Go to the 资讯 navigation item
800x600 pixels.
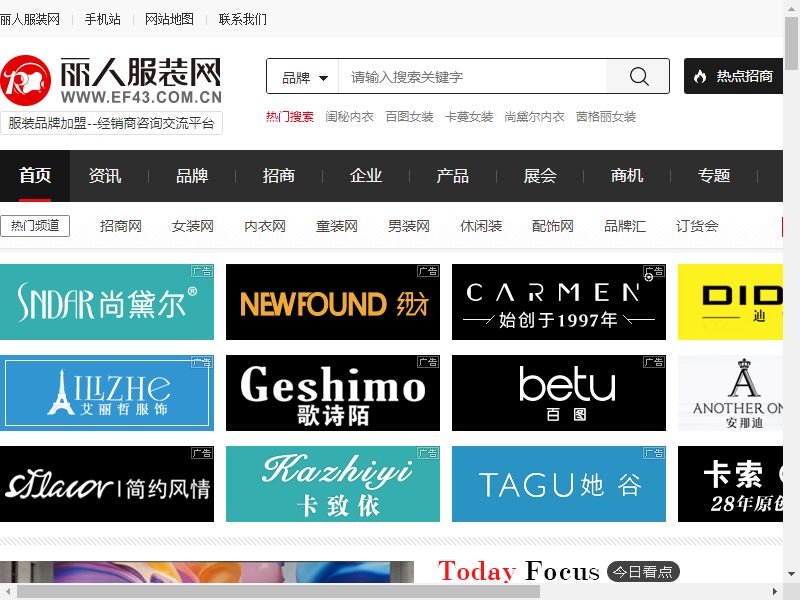pyautogui.click(x=105, y=176)
